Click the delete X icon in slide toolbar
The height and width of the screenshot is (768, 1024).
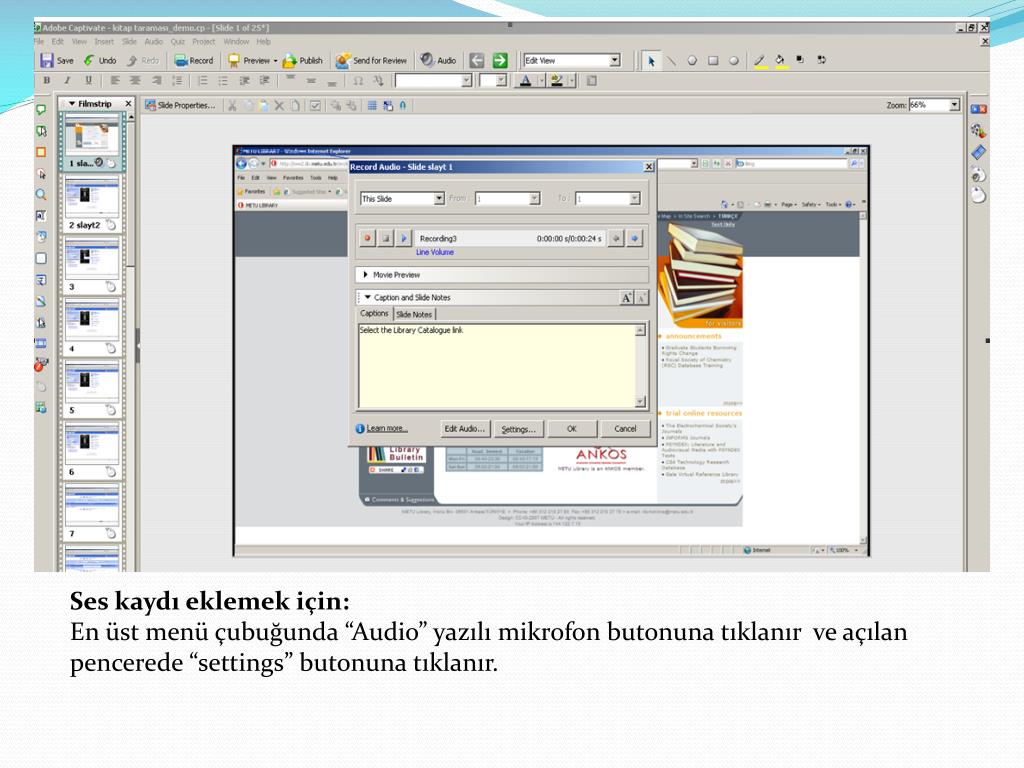279,105
